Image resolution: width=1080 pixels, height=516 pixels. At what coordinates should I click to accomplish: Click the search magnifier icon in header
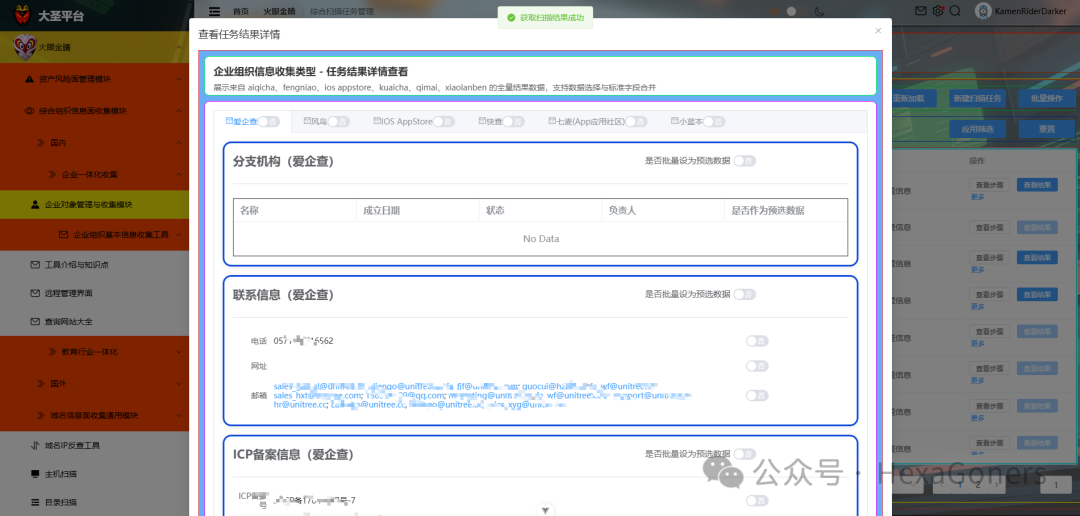click(955, 11)
